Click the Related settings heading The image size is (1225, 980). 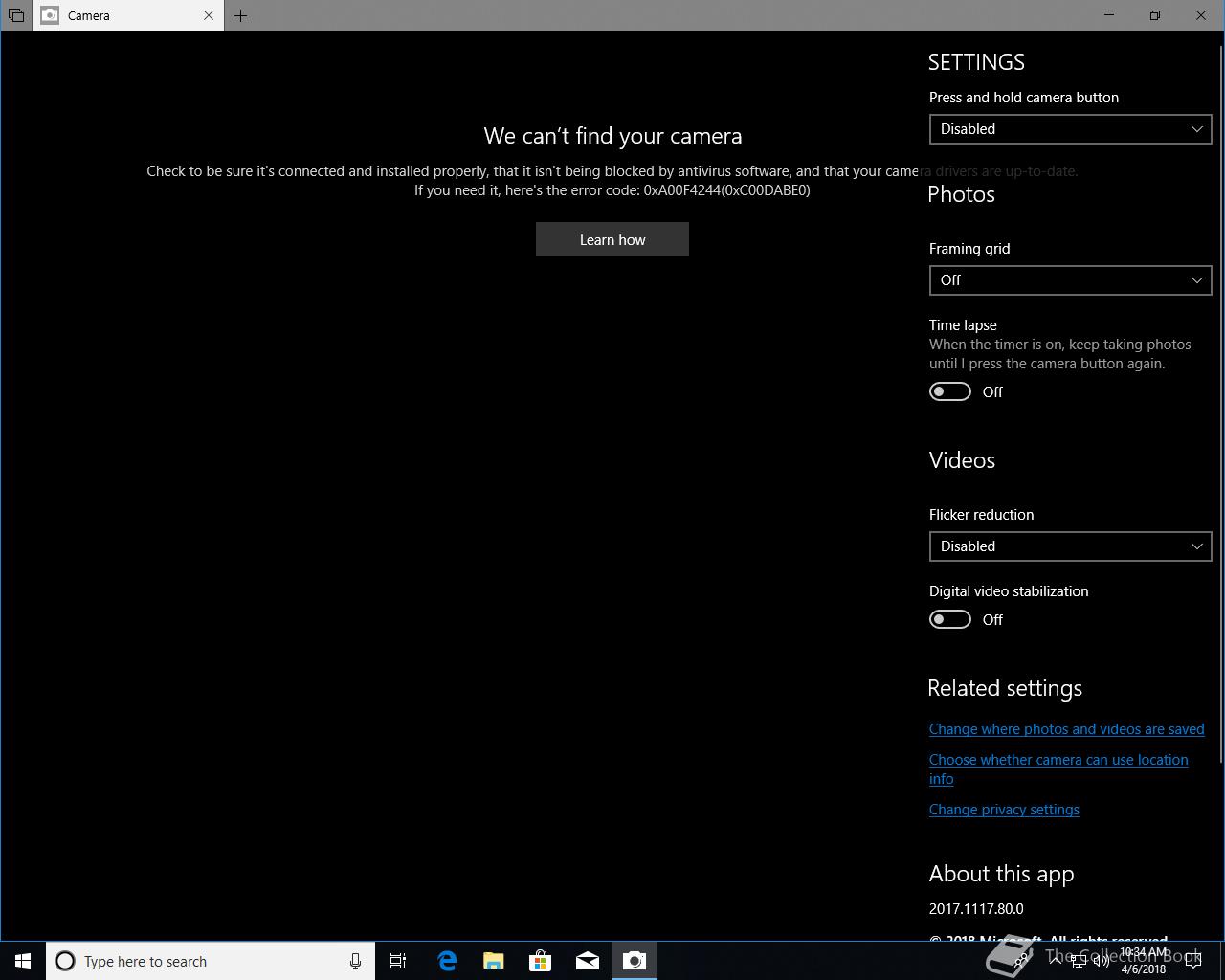click(x=1005, y=688)
